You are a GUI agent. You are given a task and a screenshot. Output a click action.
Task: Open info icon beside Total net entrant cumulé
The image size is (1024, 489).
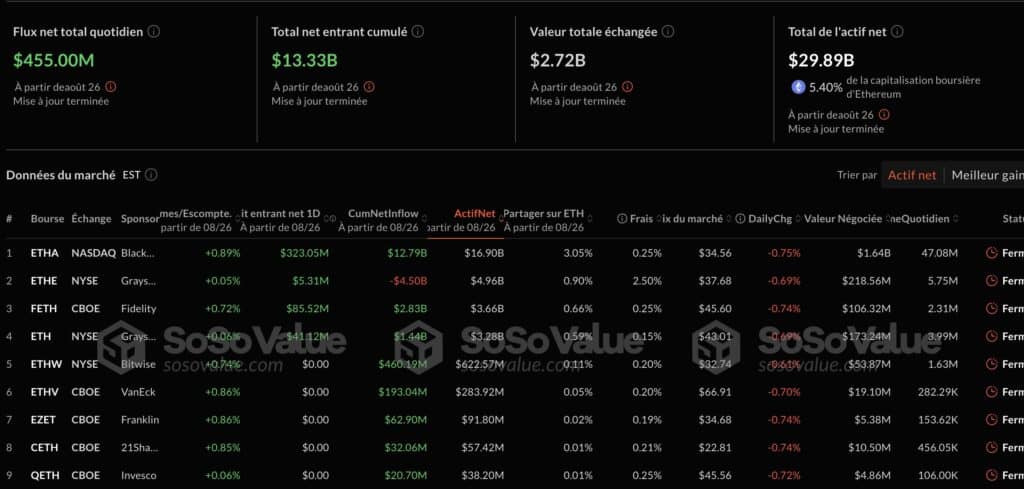(x=418, y=31)
